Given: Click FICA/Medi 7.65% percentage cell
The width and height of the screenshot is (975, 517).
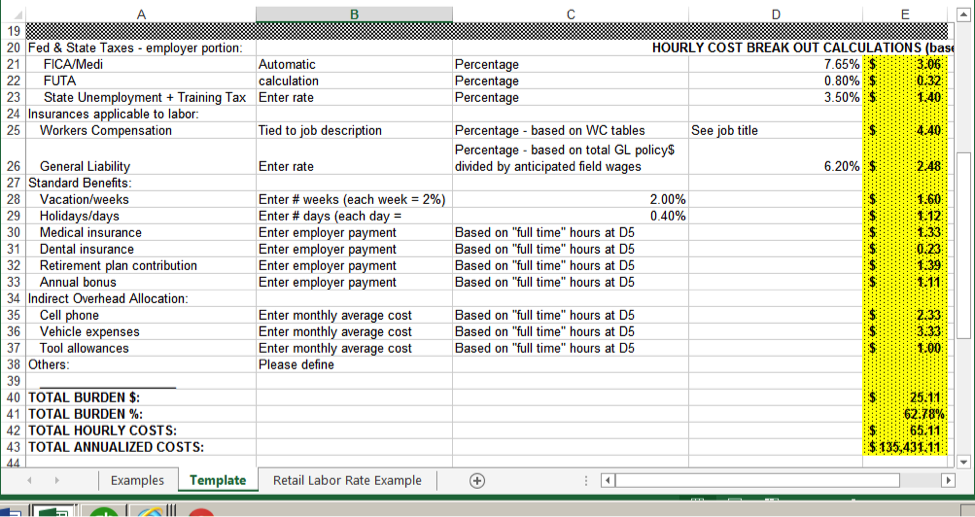Looking at the screenshot, I should point(774,64).
